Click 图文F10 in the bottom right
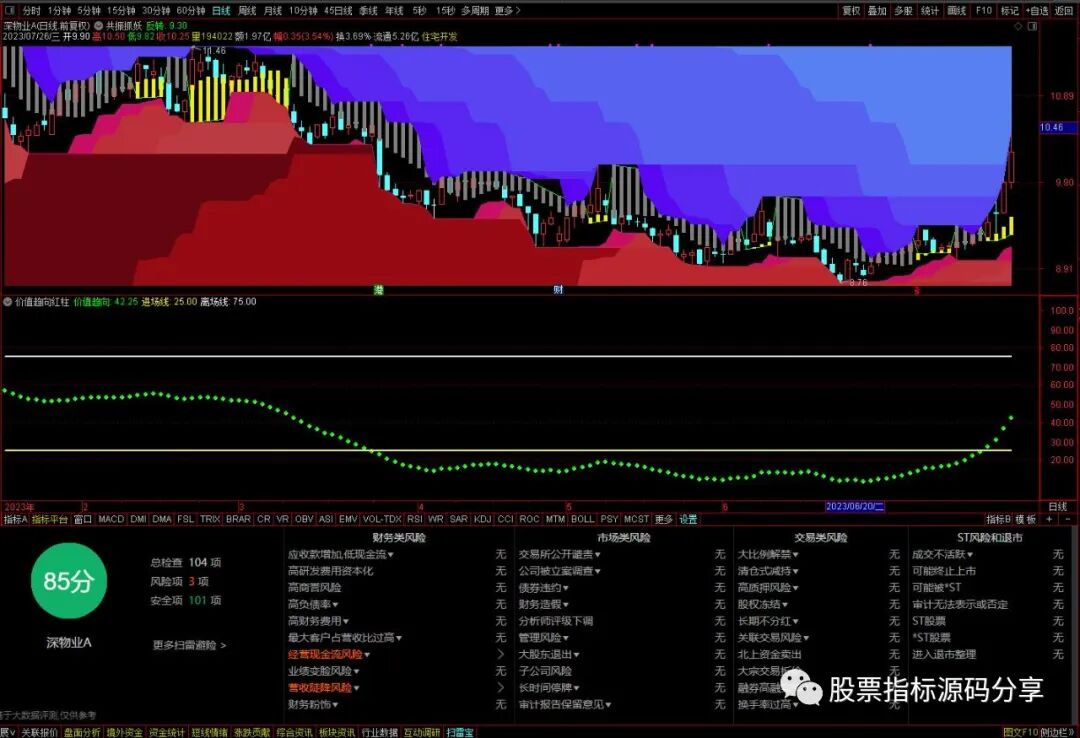 point(1020,732)
